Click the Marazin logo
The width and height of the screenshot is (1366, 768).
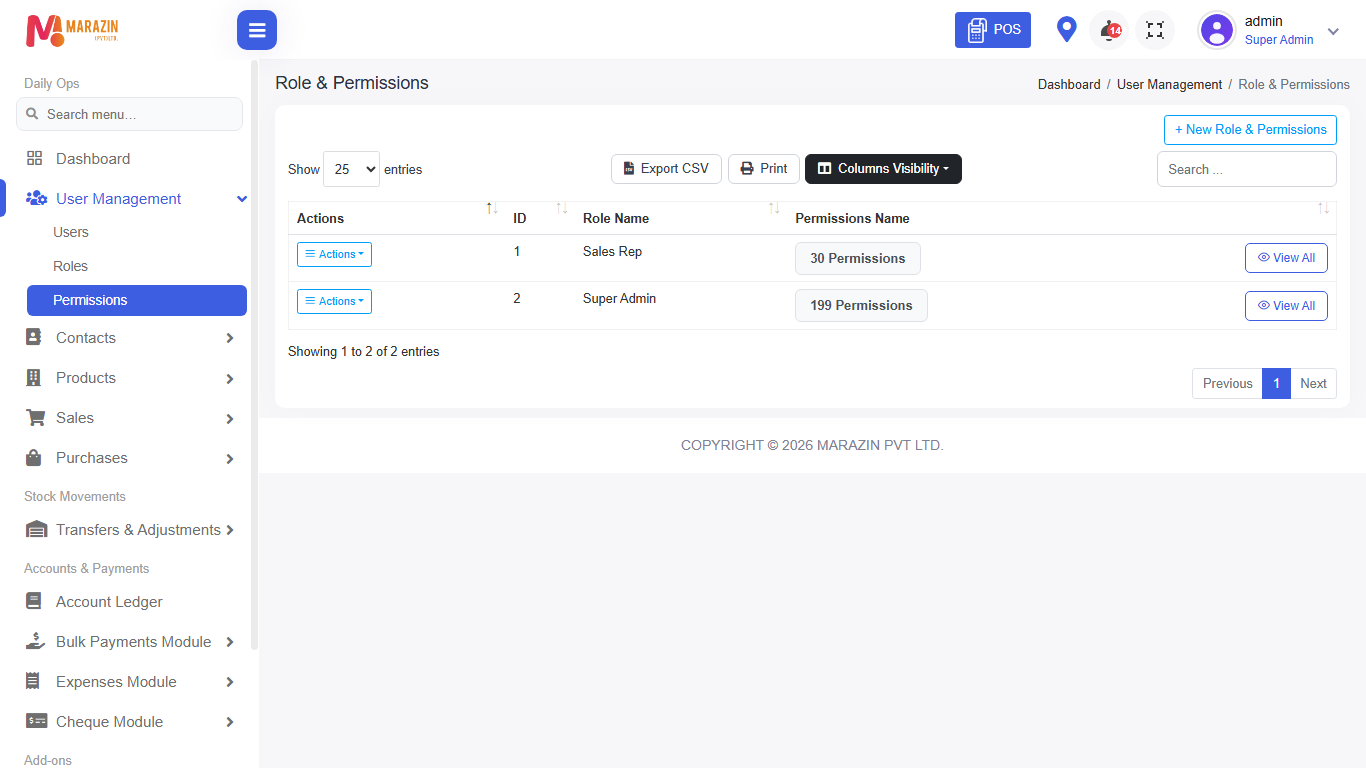[72, 30]
